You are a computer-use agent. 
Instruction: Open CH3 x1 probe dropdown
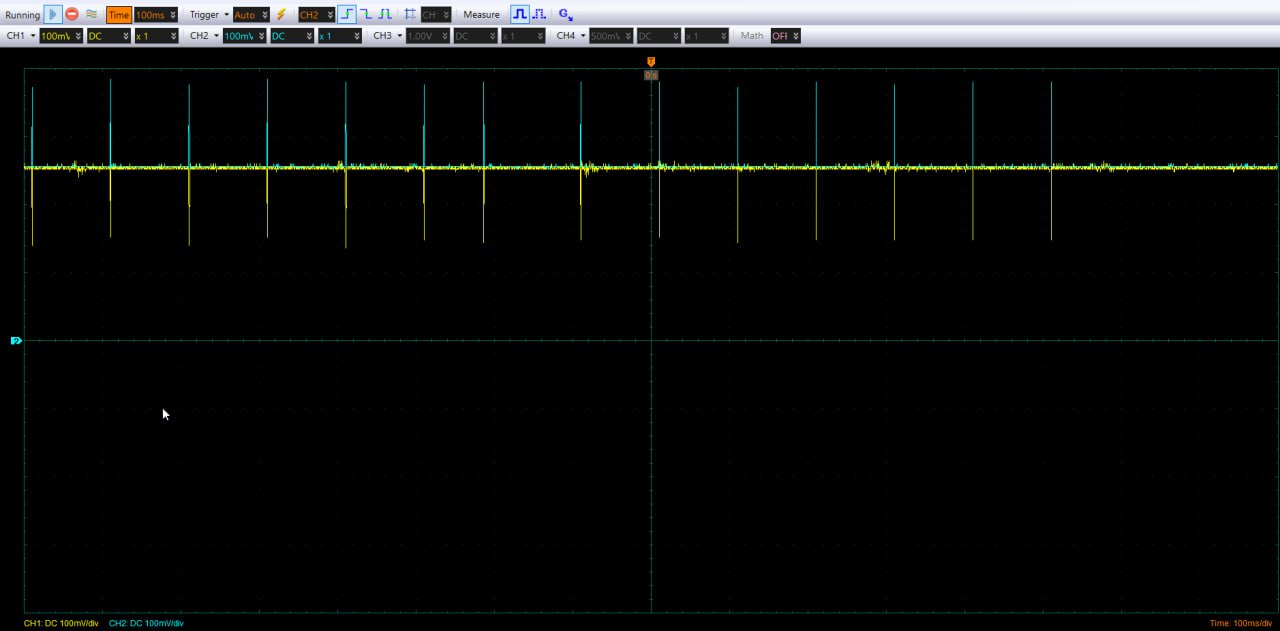pyautogui.click(x=523, y=36)
